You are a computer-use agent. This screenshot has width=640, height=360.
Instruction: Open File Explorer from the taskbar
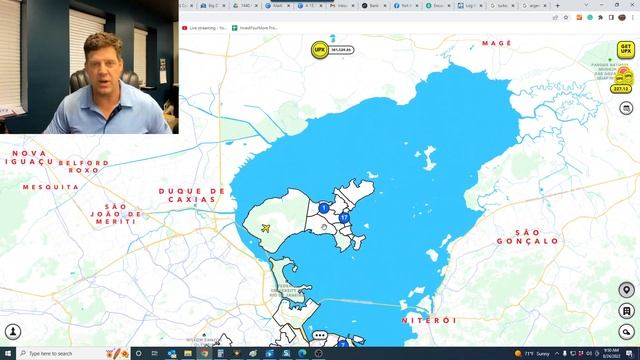tap(188, 353)
